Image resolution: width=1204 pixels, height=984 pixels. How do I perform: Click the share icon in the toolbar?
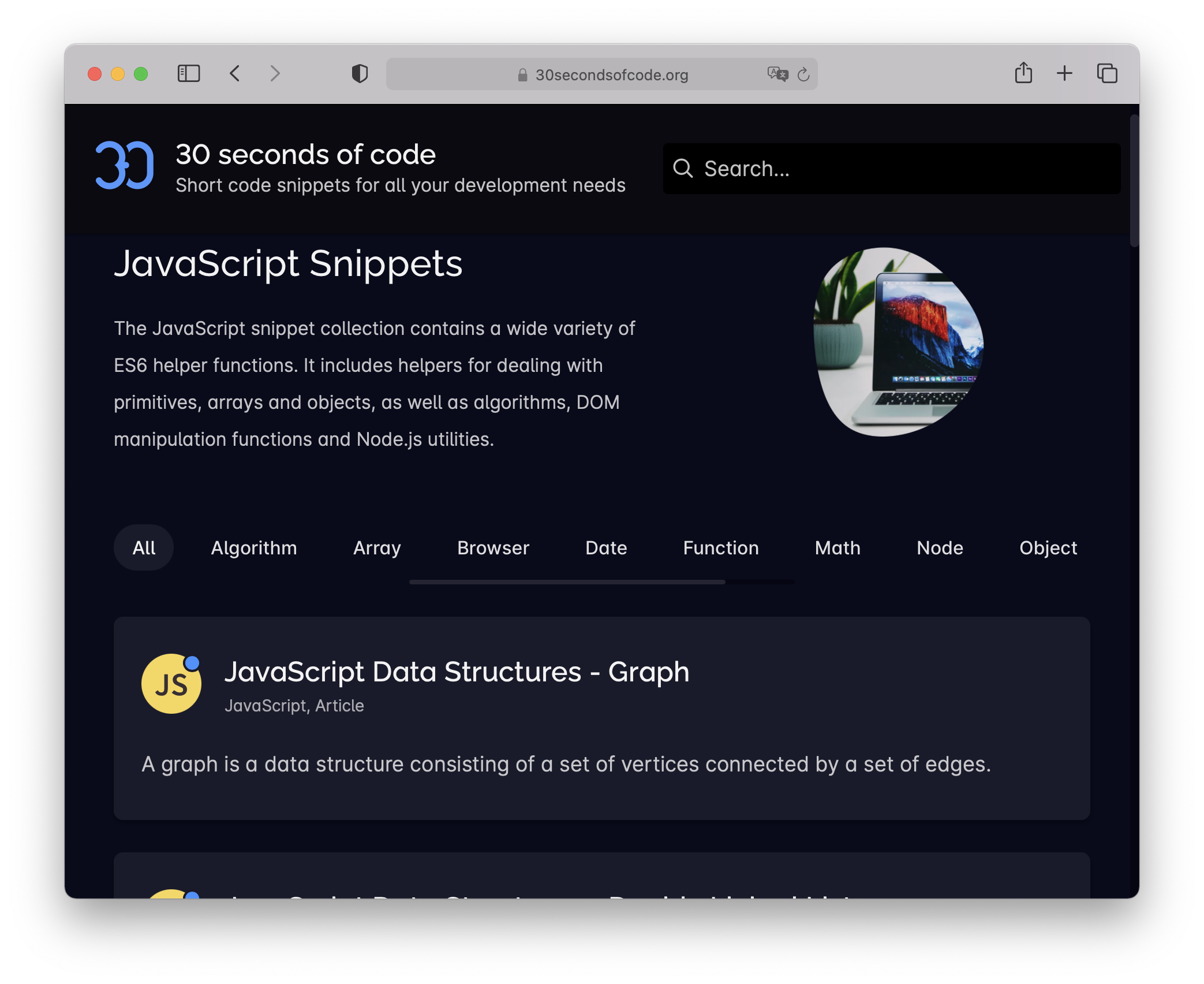coord(1024,73)
